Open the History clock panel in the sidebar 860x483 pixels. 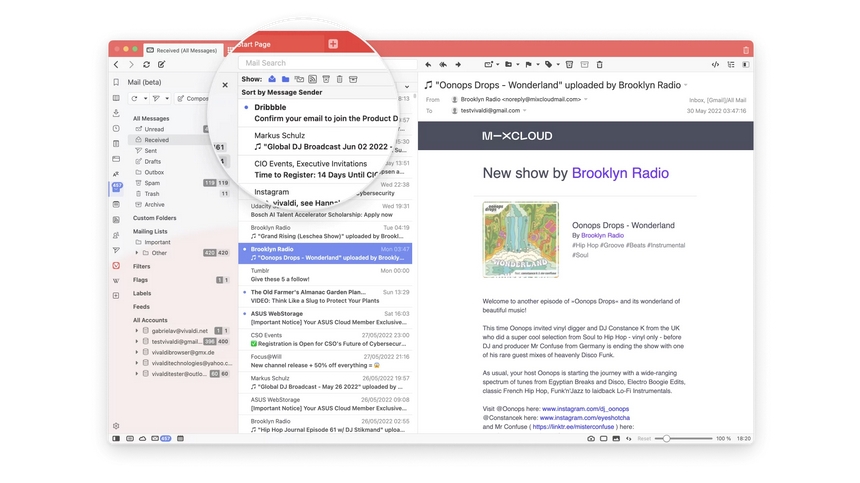[x=116, y=128]
